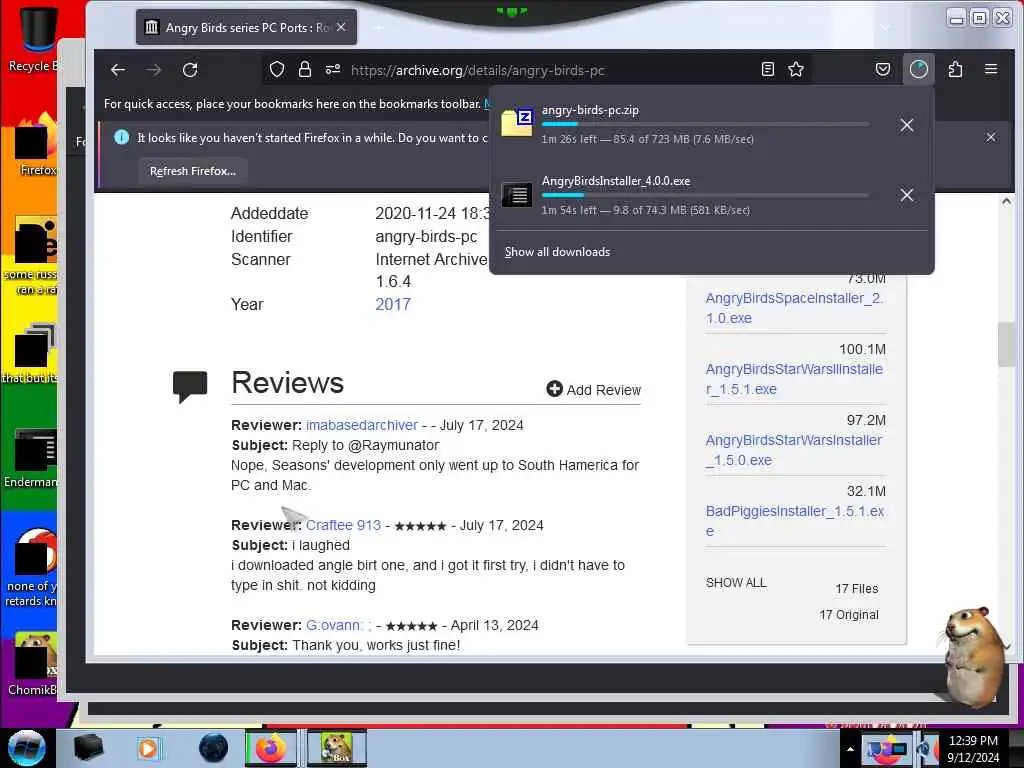1024x768 pixels.
Task: Open reviewer imabasedarchiver profile link
Action: tap(362, 425)
